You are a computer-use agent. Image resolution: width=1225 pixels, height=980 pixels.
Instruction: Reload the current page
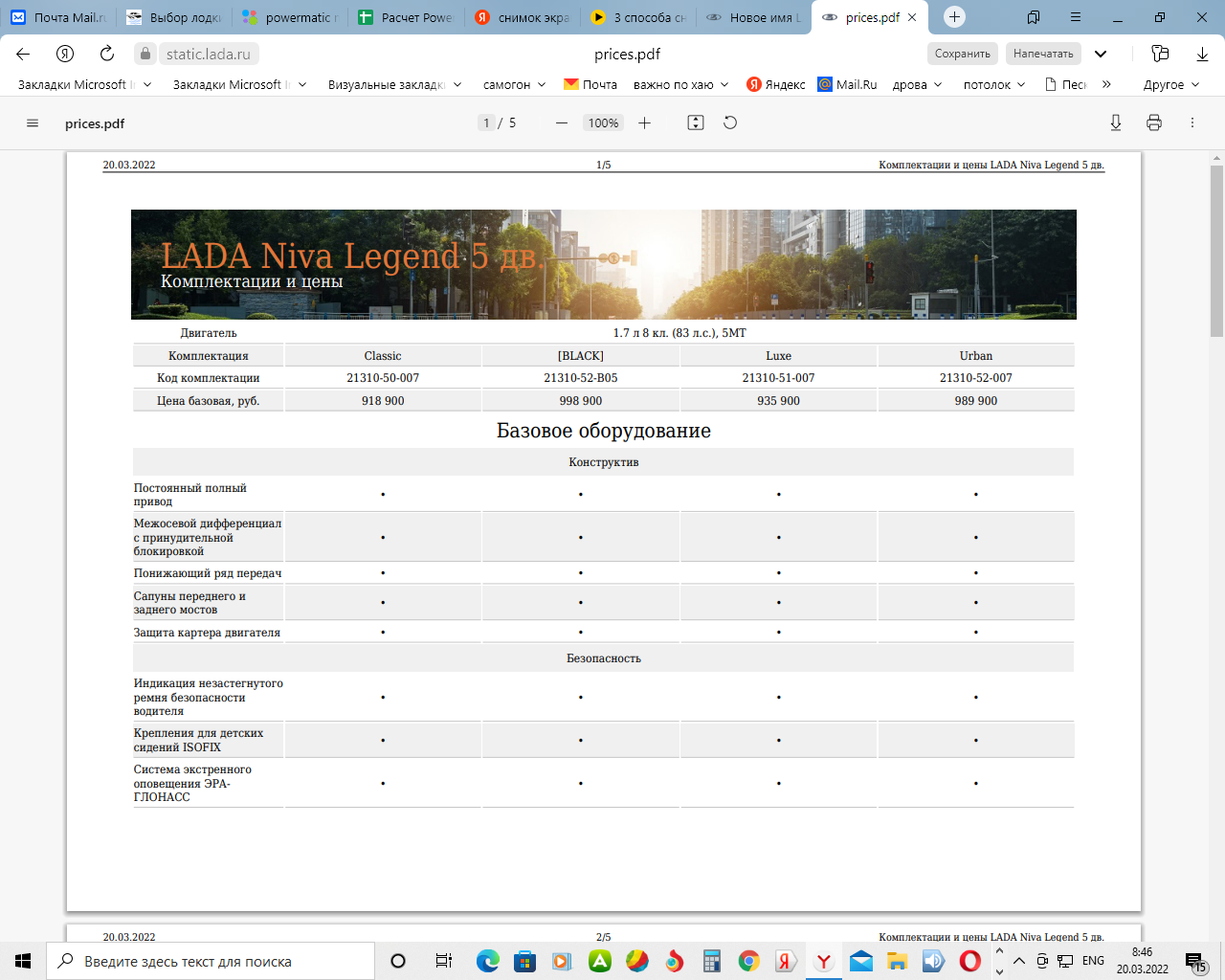coord(107,54)
